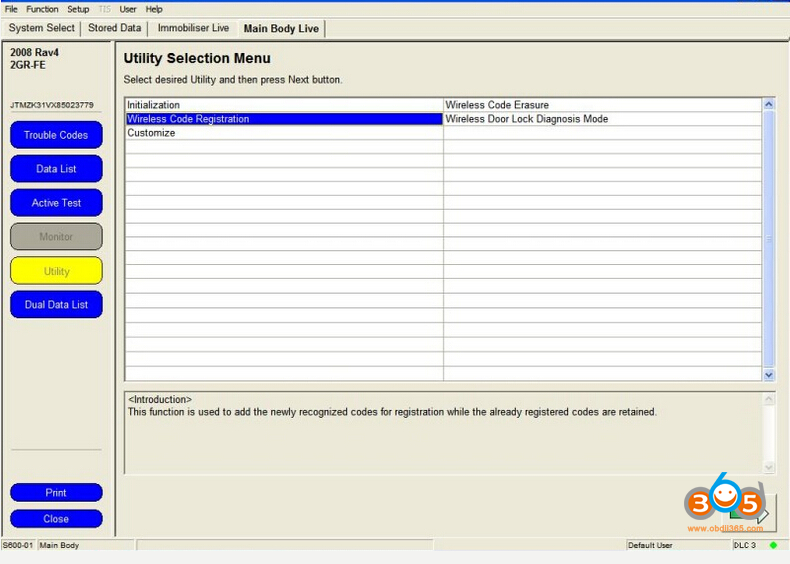Click the 2008 Rav4 vehicle label
The height and width of the screenshot is (564, 790).
click(x=34, y=52)
